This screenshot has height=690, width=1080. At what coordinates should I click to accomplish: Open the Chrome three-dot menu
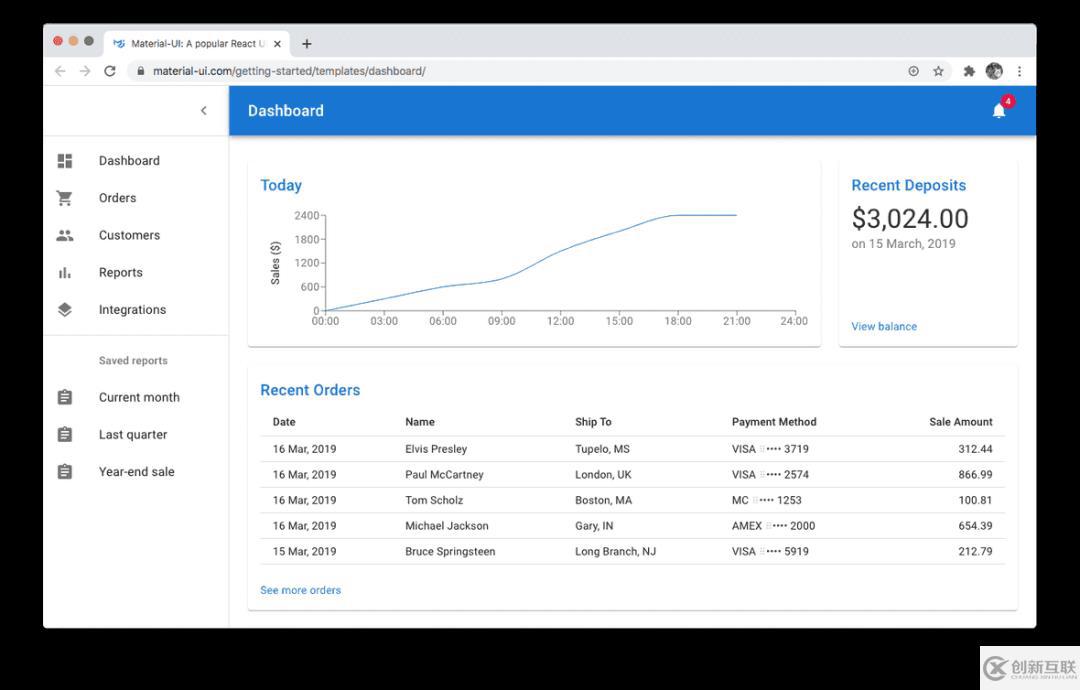[1019, 71]
